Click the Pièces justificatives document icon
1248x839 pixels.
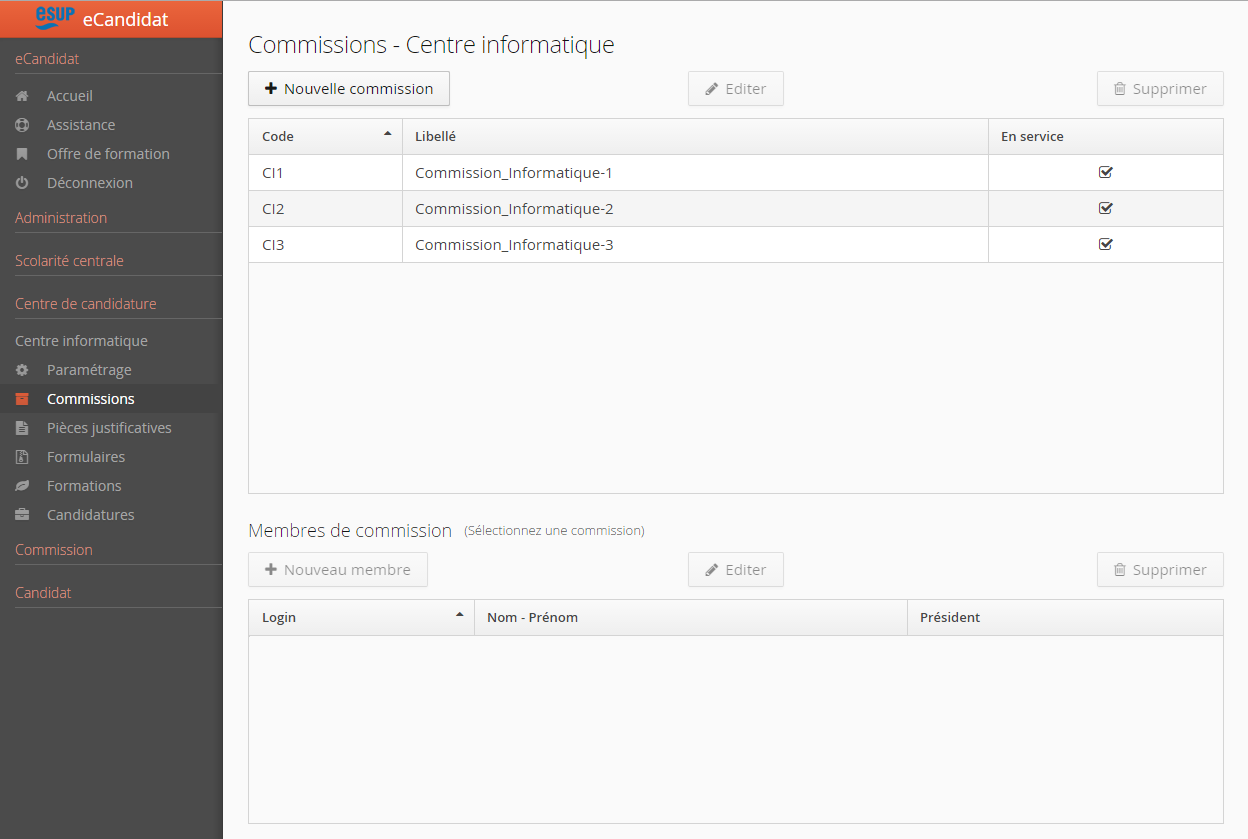pos(22,428)
